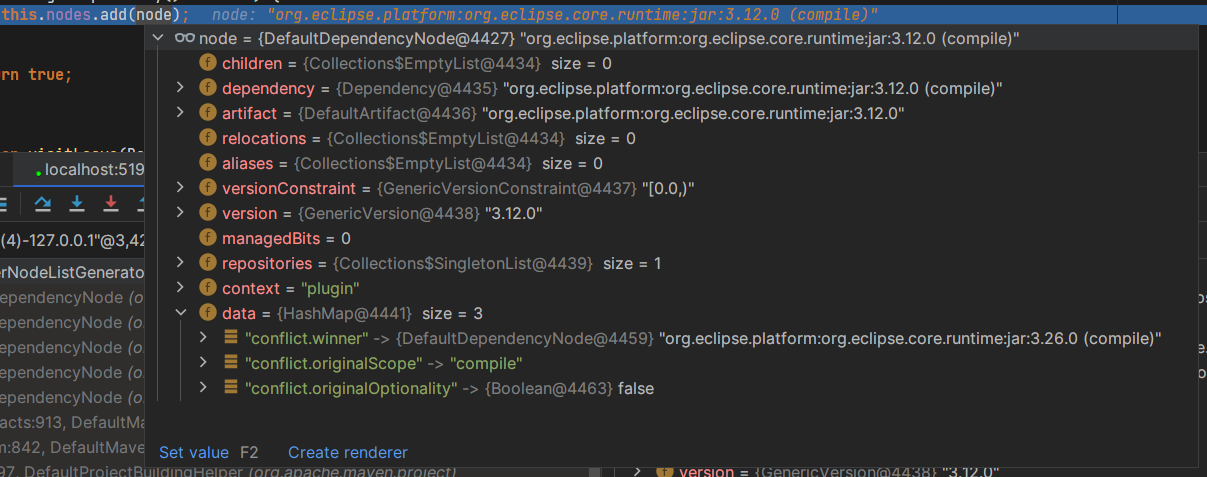Expand the repositories field row
1207x477 pixels.
[x=180, y=263]
